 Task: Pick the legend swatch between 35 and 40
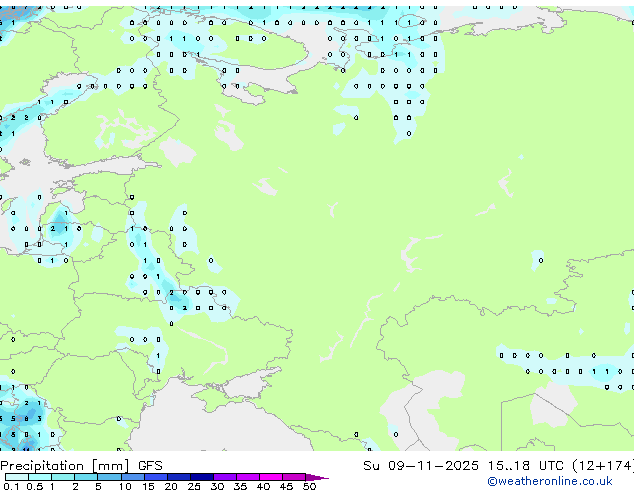click(248, 477)
